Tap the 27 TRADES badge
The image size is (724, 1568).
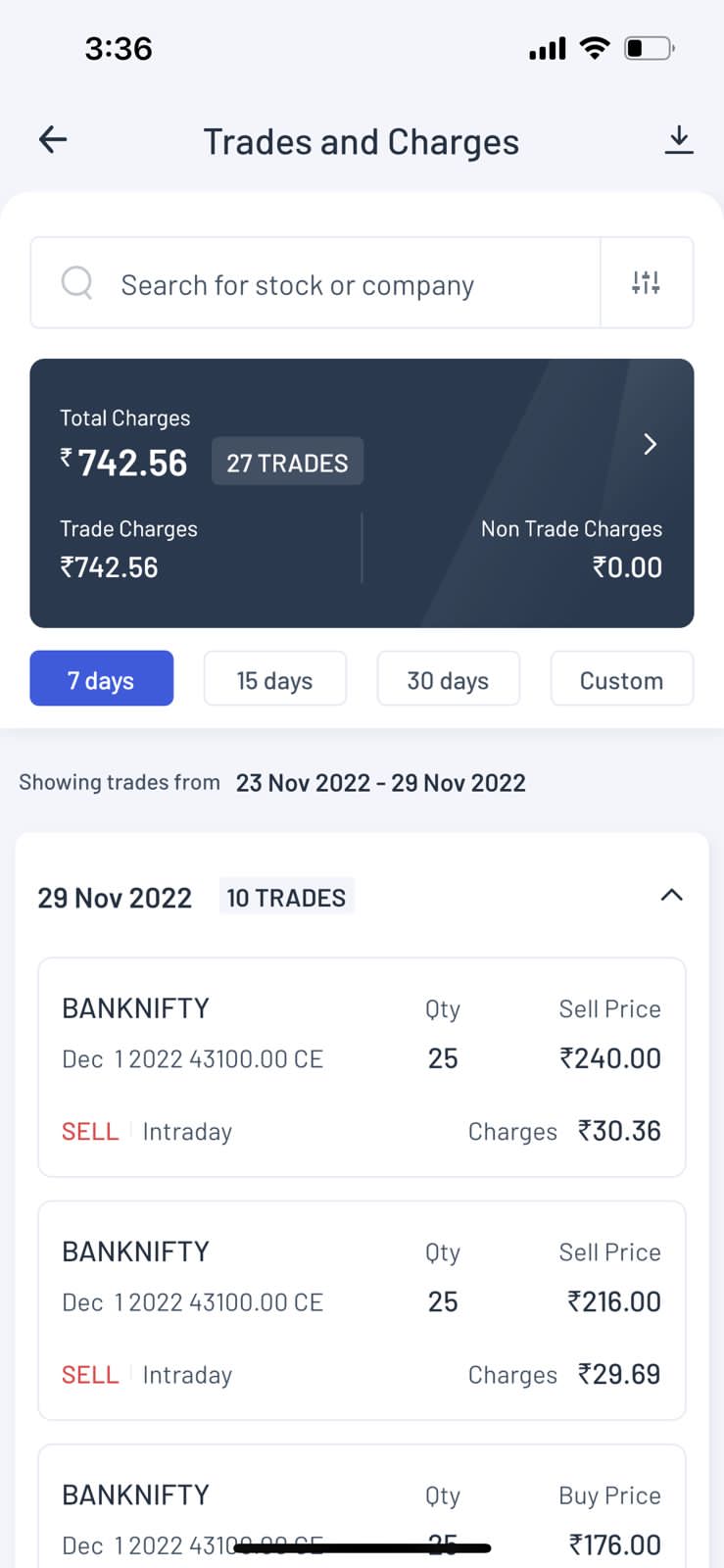pos(287,463)
